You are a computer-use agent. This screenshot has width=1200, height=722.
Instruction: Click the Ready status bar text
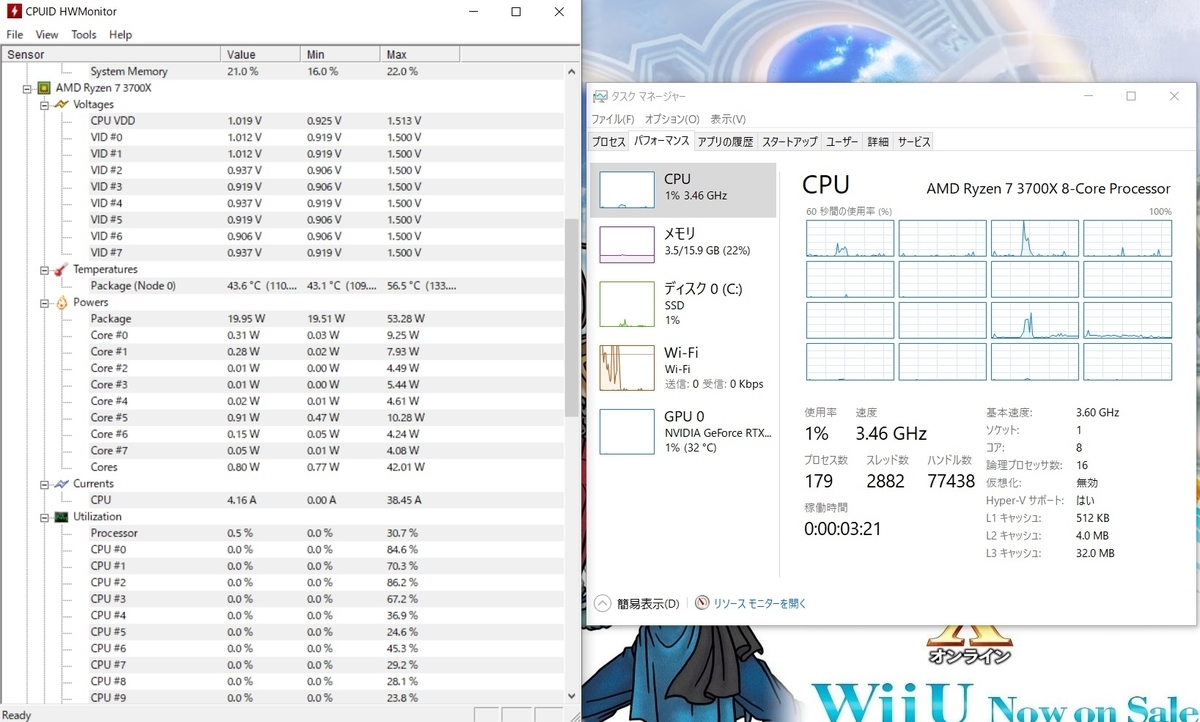click(17, 715)
